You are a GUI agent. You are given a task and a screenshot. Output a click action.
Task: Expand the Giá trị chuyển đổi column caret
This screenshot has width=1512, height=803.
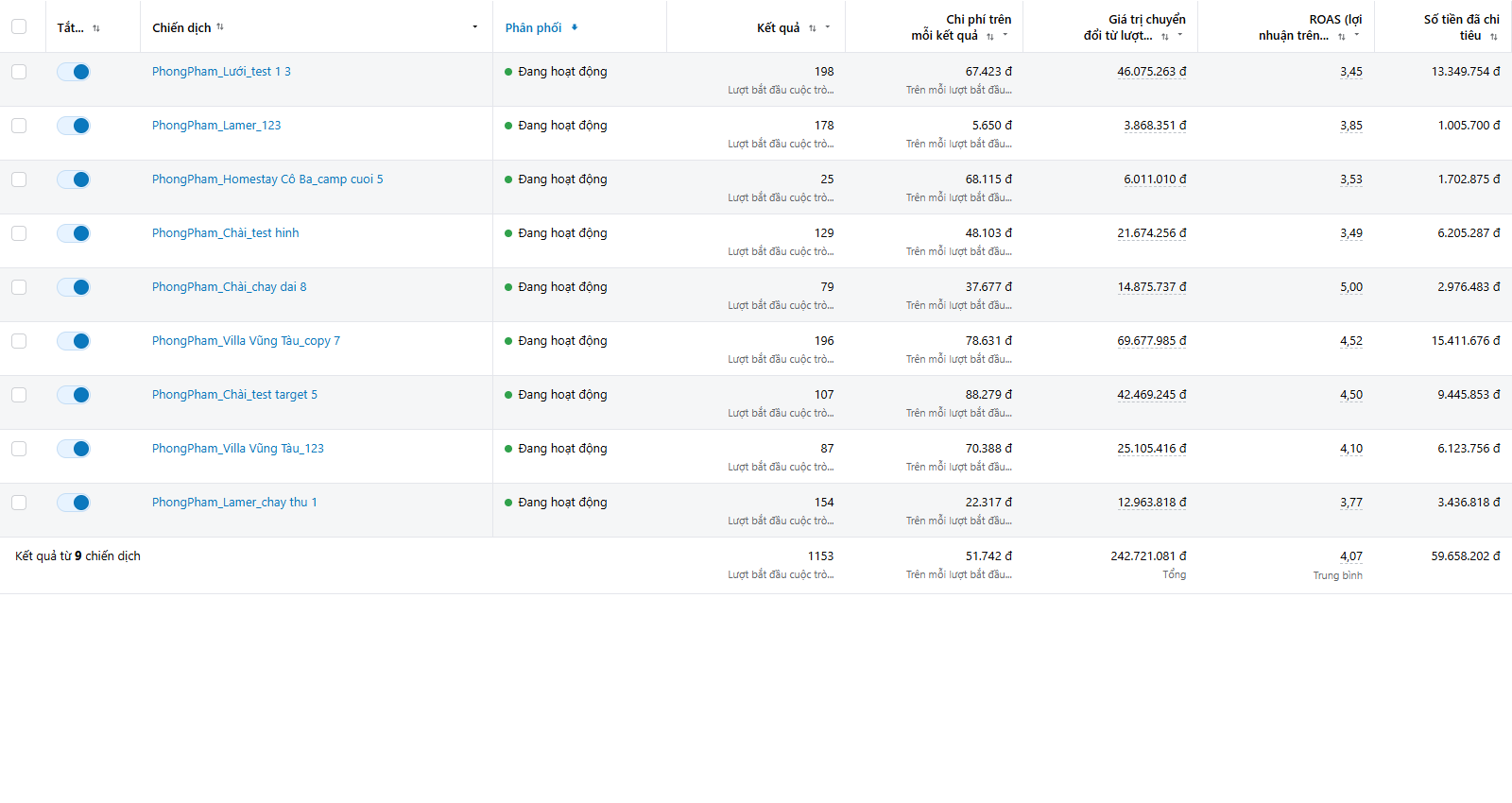click(x=1180, y=35)
